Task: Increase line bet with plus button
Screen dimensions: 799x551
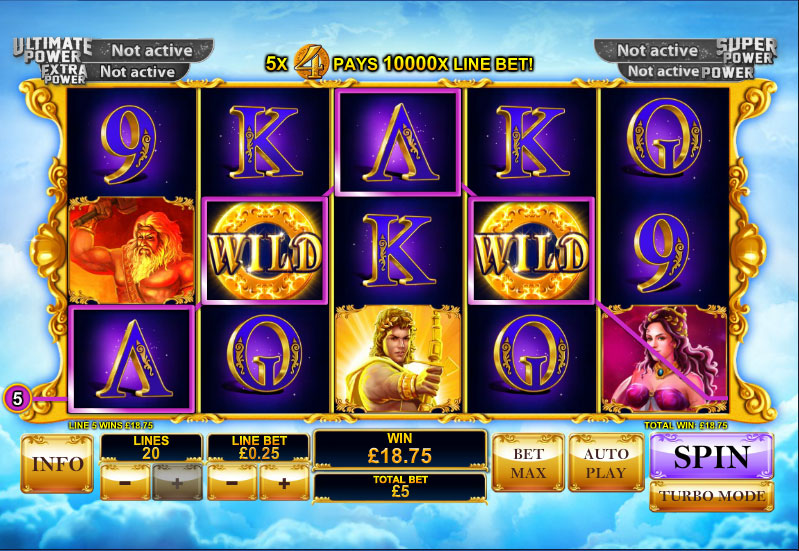Action: [x=284, y=482]
